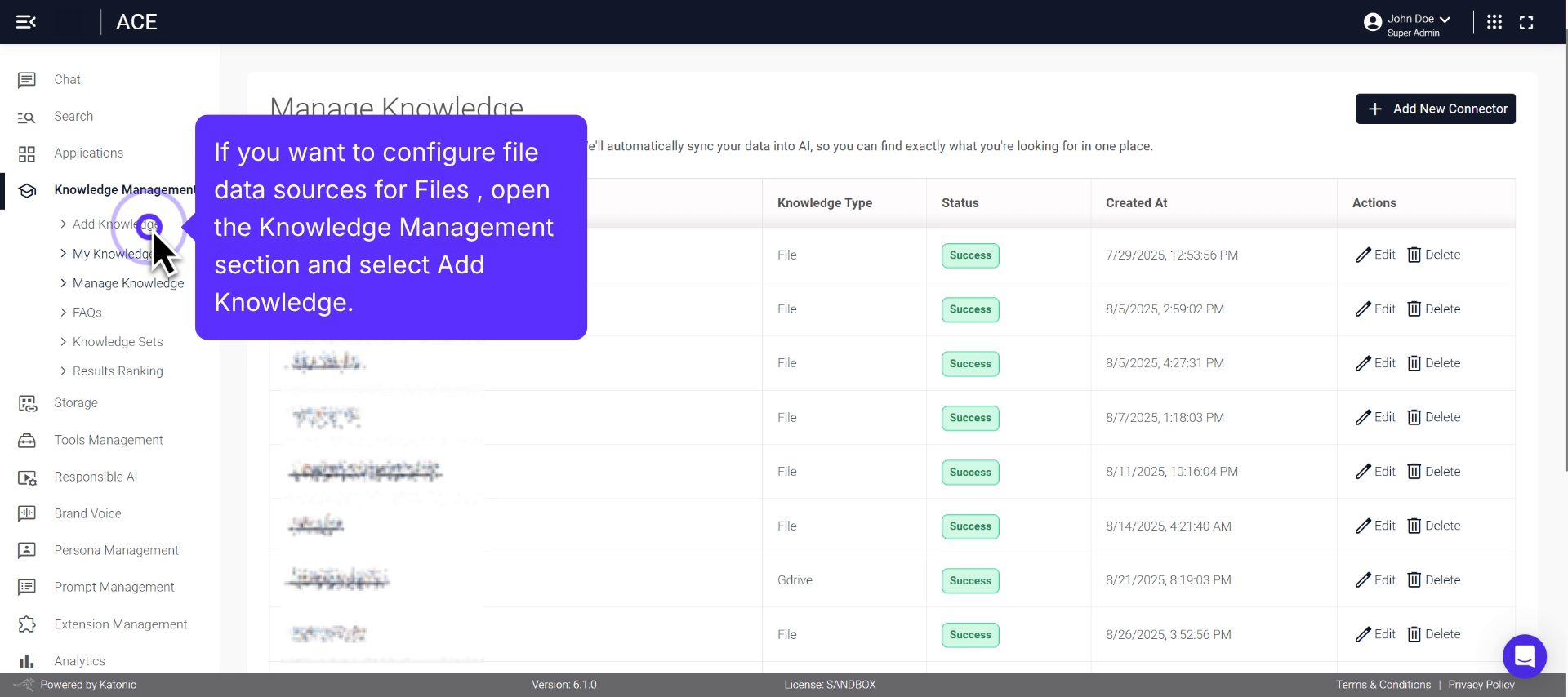
Task: Open the Privacy Policy link
Action: tap(1481, 685)
